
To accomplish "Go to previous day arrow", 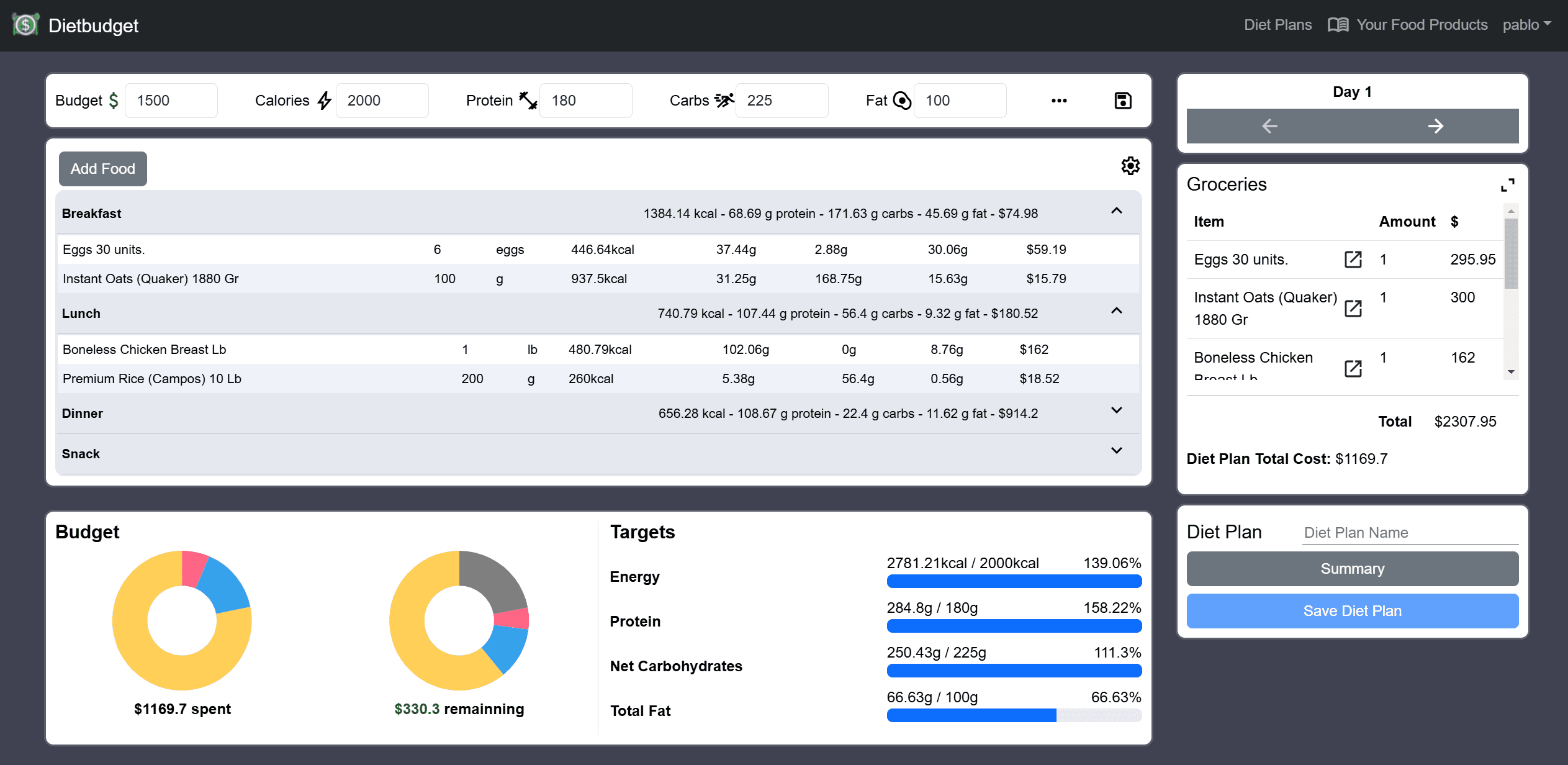I will (x=1269, y=126).
